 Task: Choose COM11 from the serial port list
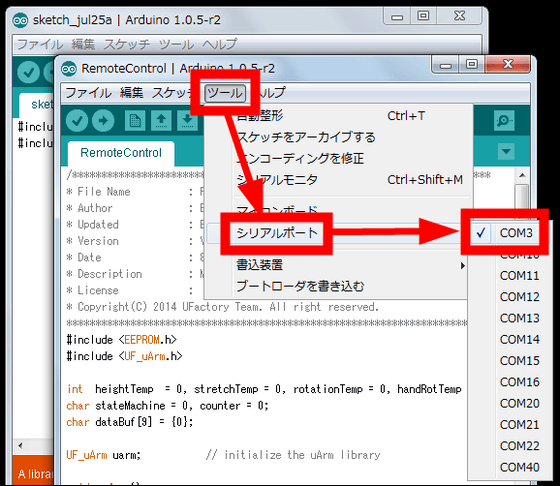tap(519, 276)
